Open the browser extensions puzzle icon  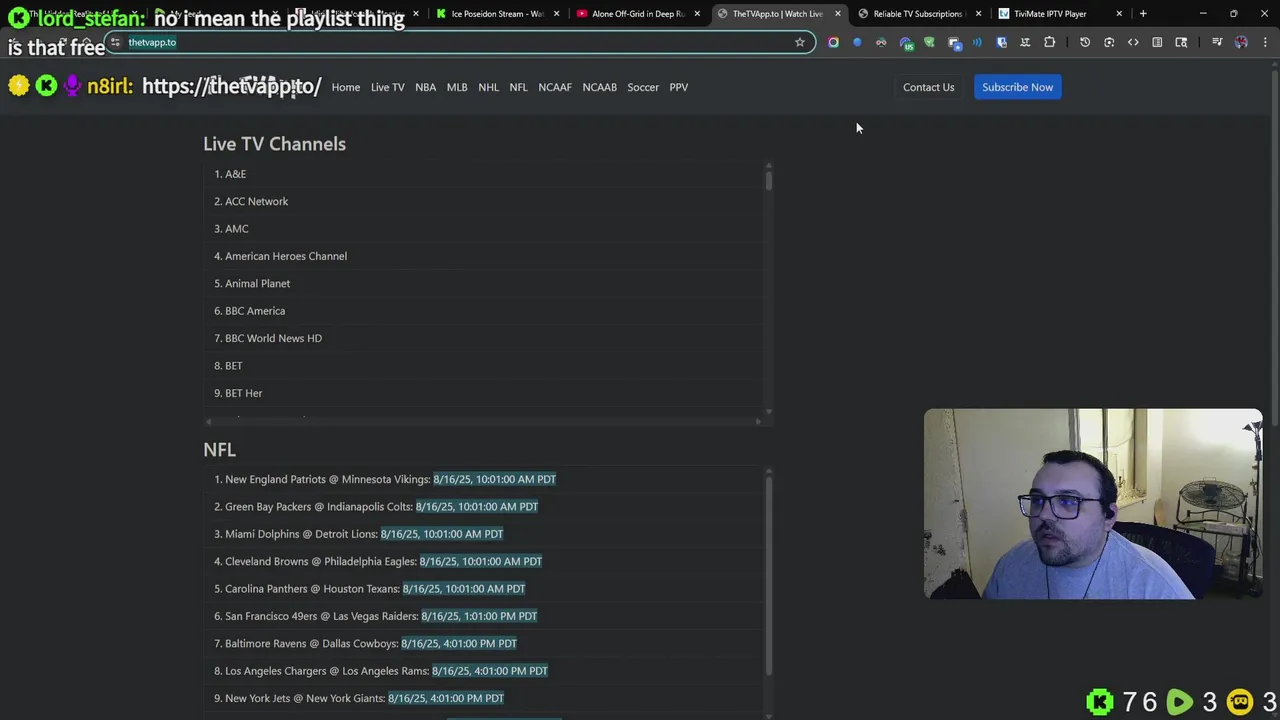click(1049, 42)
